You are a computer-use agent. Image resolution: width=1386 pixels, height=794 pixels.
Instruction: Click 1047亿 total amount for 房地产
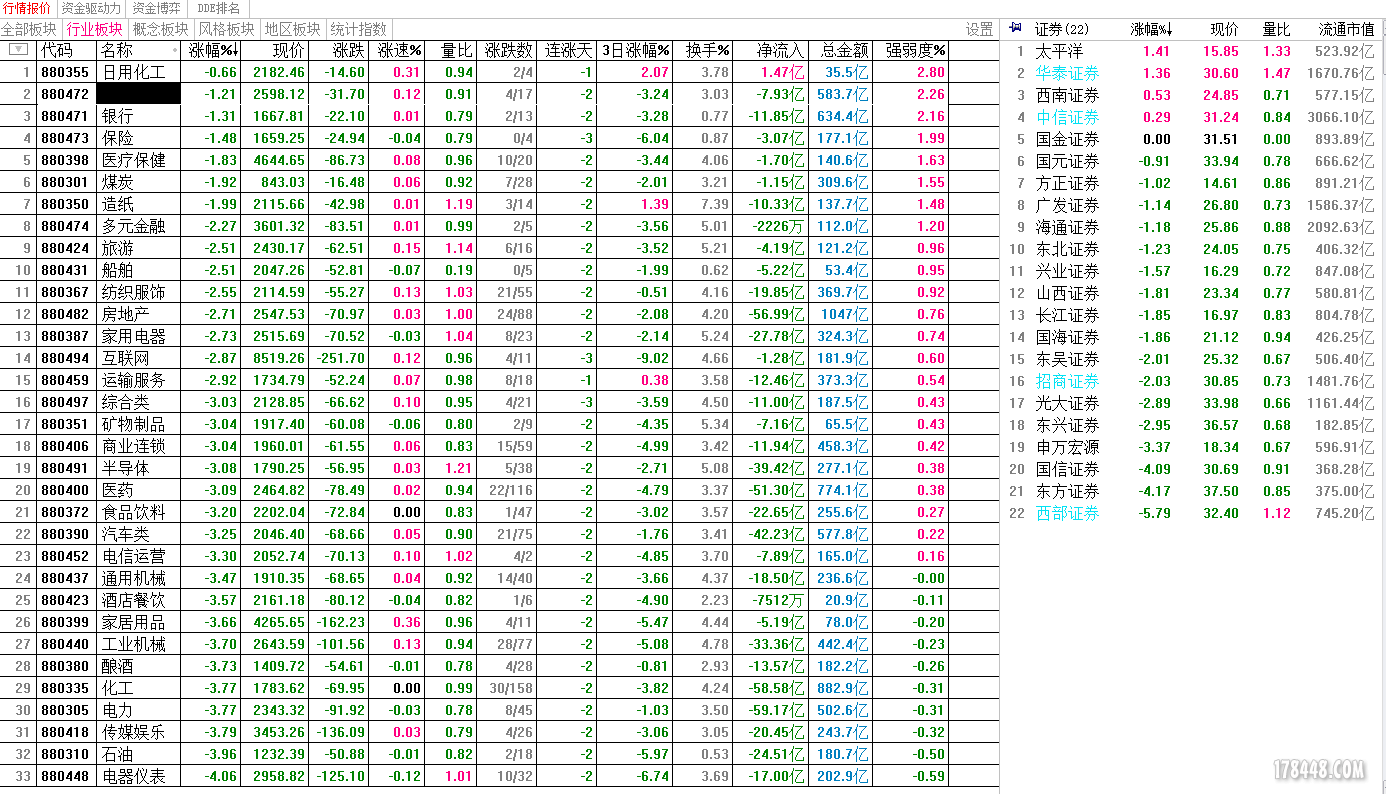(845, 314)
